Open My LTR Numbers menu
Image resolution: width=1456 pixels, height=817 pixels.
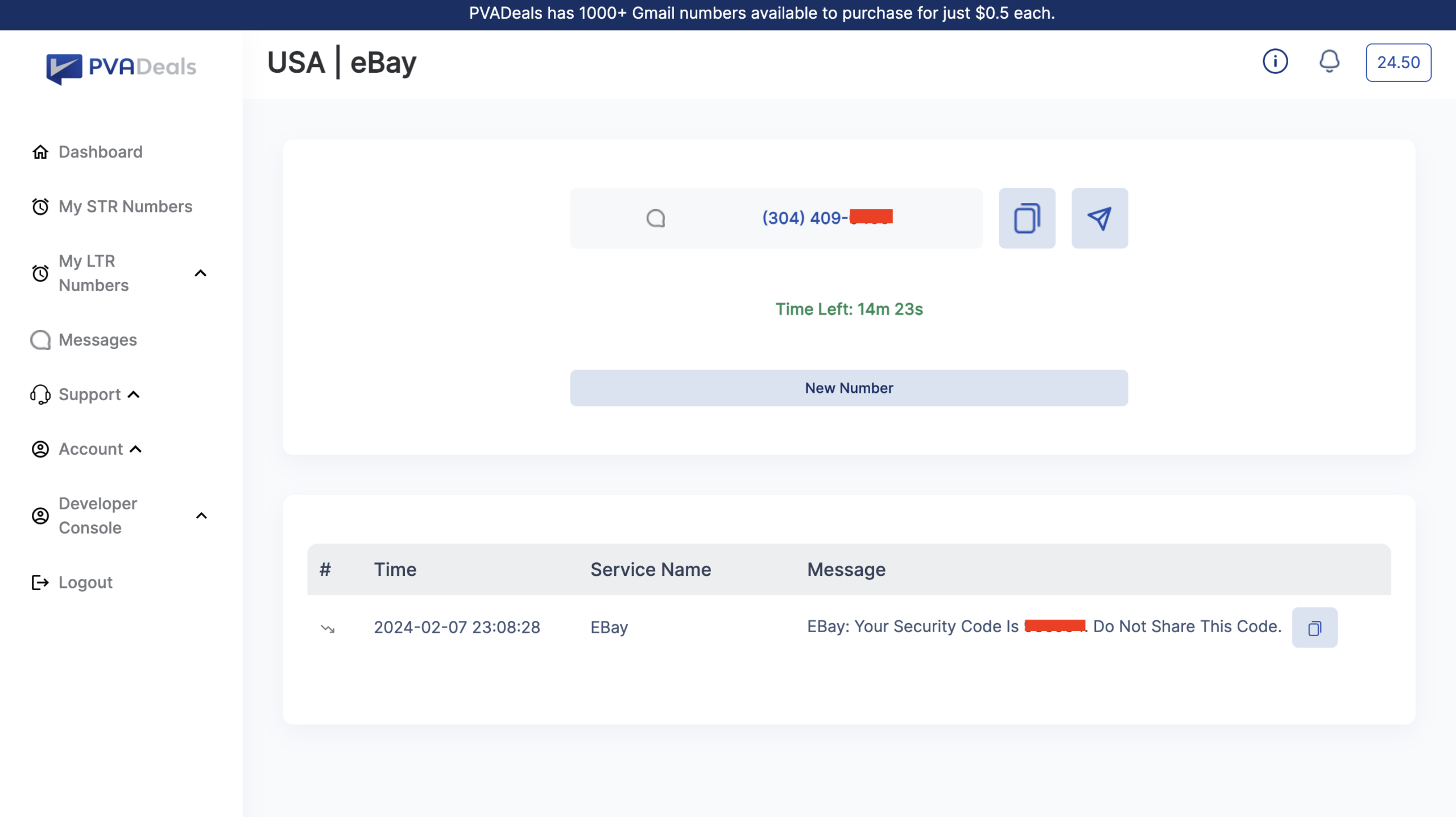coord(94,273)
